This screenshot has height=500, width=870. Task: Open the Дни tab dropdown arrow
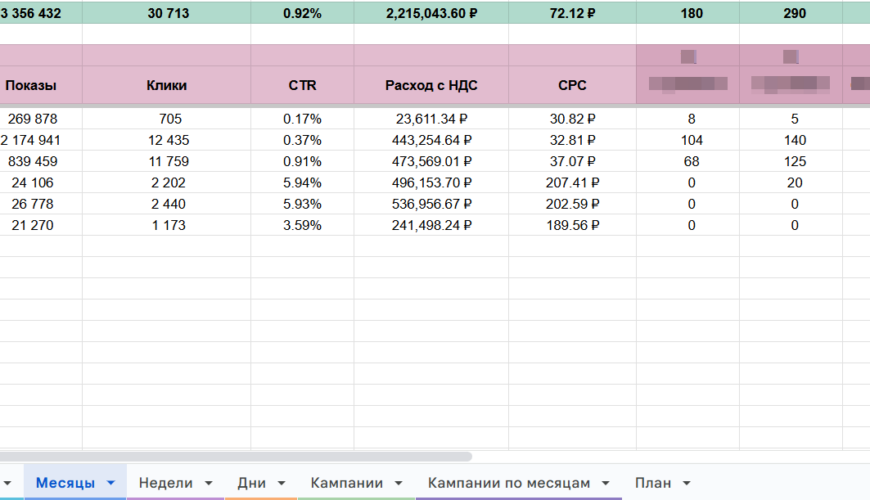click(281, 483)
